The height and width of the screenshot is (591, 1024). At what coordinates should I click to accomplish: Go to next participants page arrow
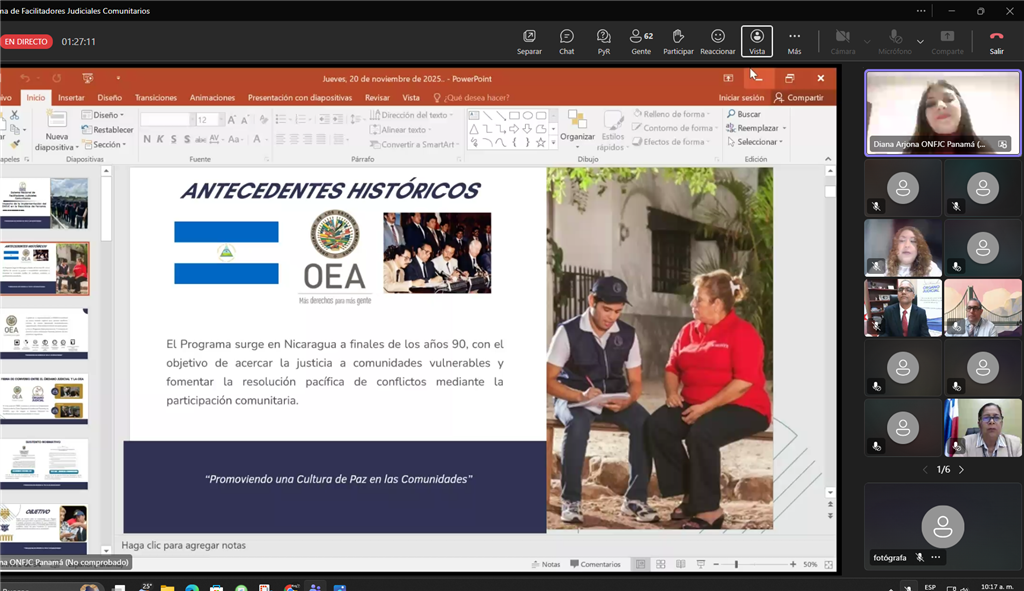(x=962, y=469)
